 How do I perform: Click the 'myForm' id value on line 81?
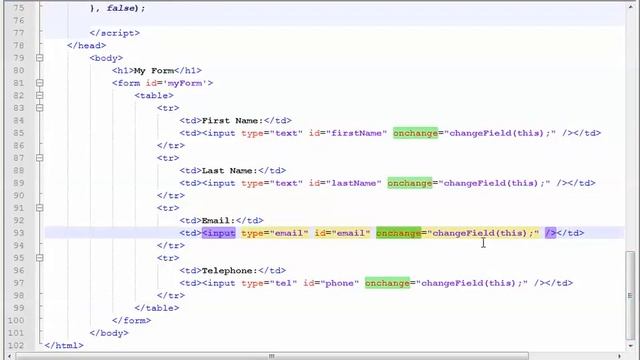pyautogui.click(x=185, y=83)
